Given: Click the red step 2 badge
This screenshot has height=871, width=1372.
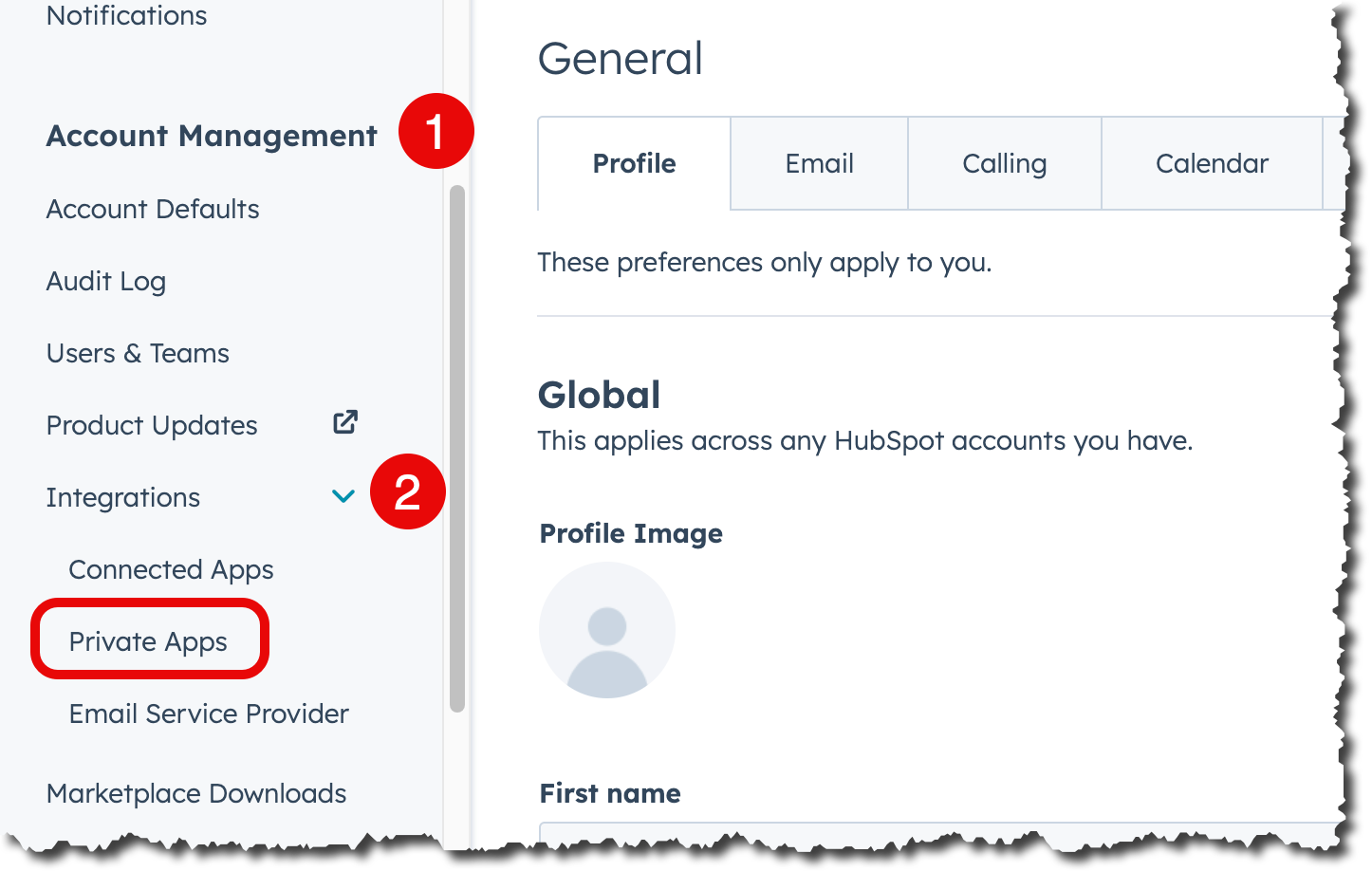Looking at the screenshot, I should pos(407,491).
